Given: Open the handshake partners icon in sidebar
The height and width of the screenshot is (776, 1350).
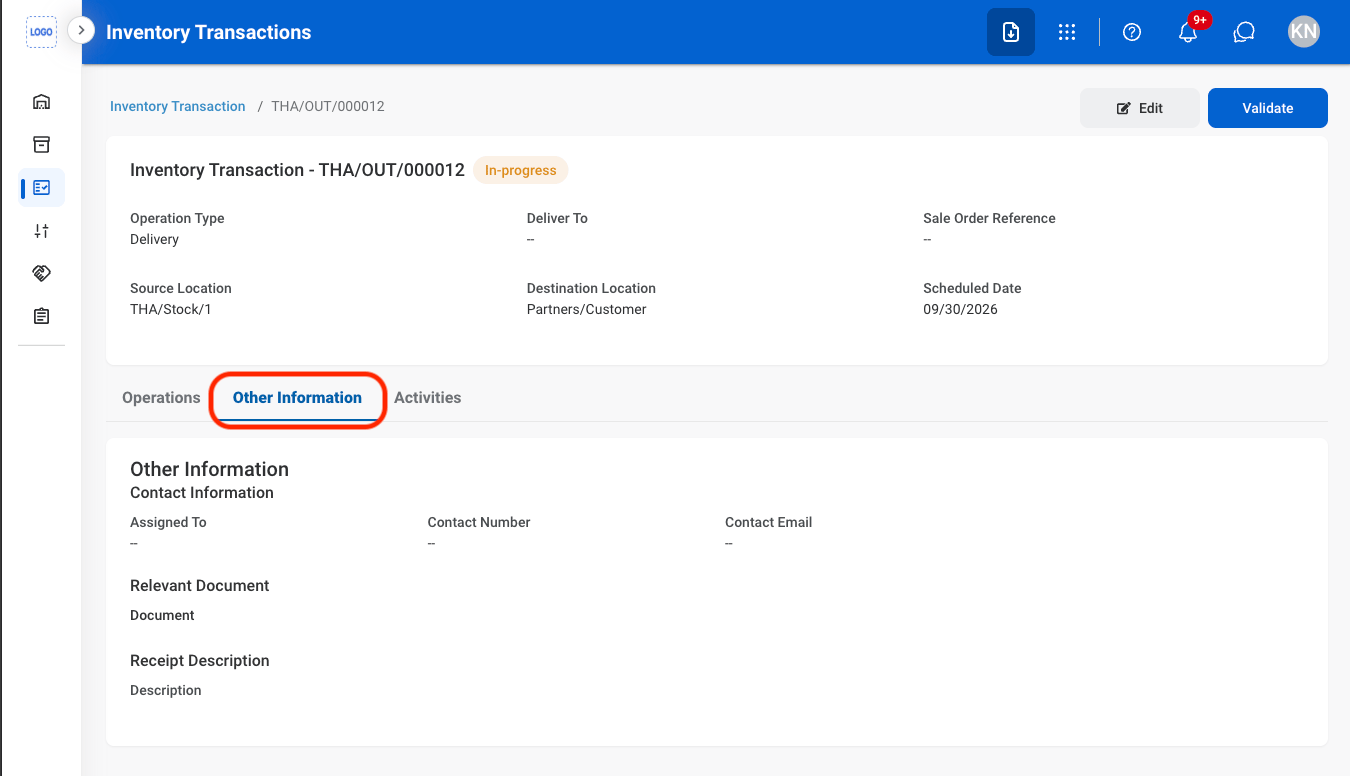Looking at the screenshot, I should pyautogui.click(x=41, y=273).
